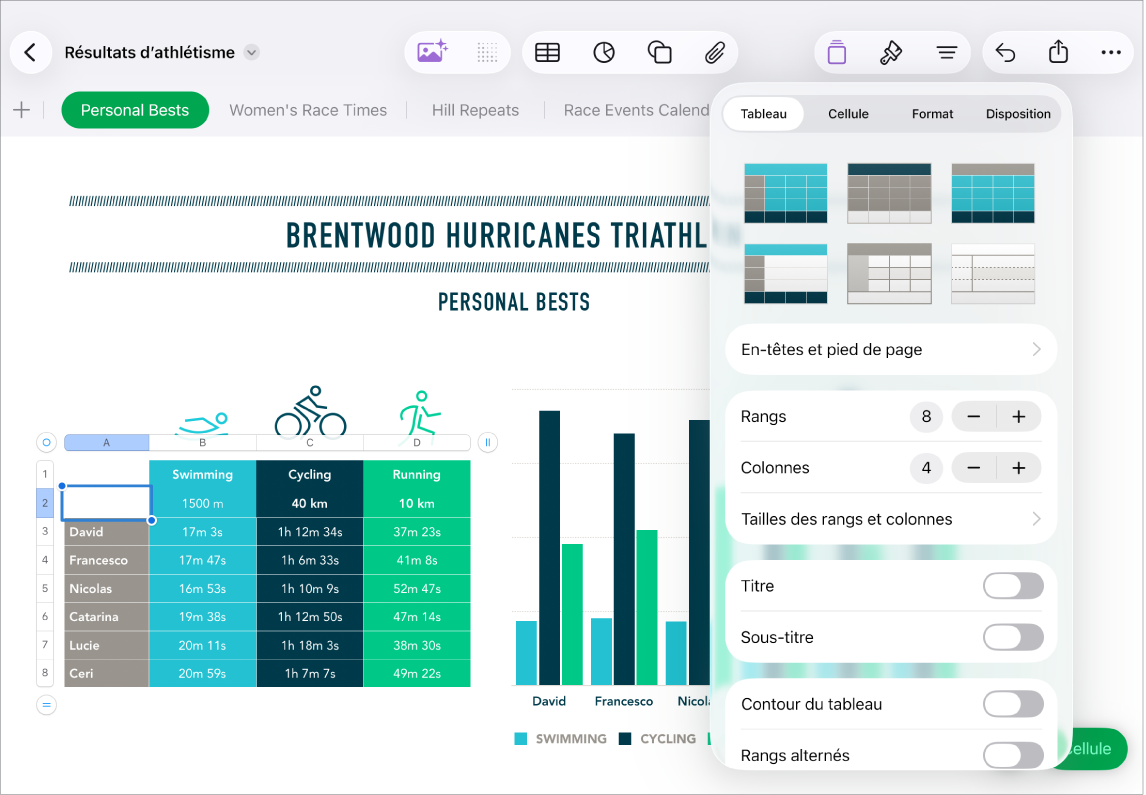Activate Rangs alternés

point(1013,755)
